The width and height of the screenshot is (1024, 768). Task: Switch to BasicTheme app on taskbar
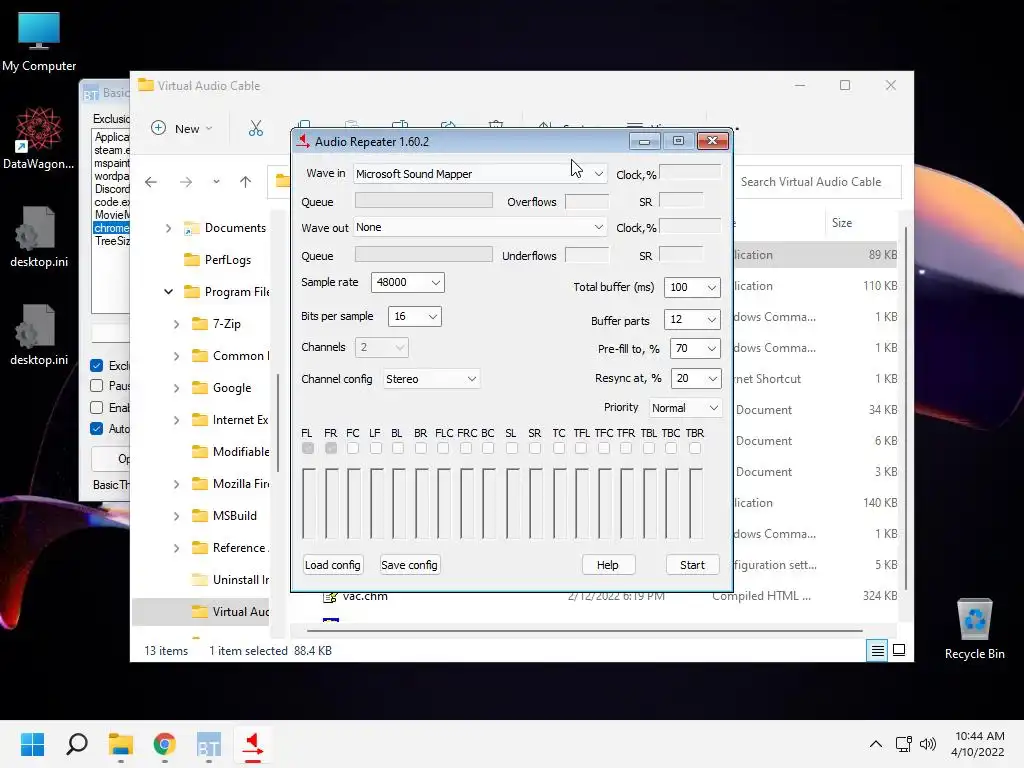coord(209,744)
